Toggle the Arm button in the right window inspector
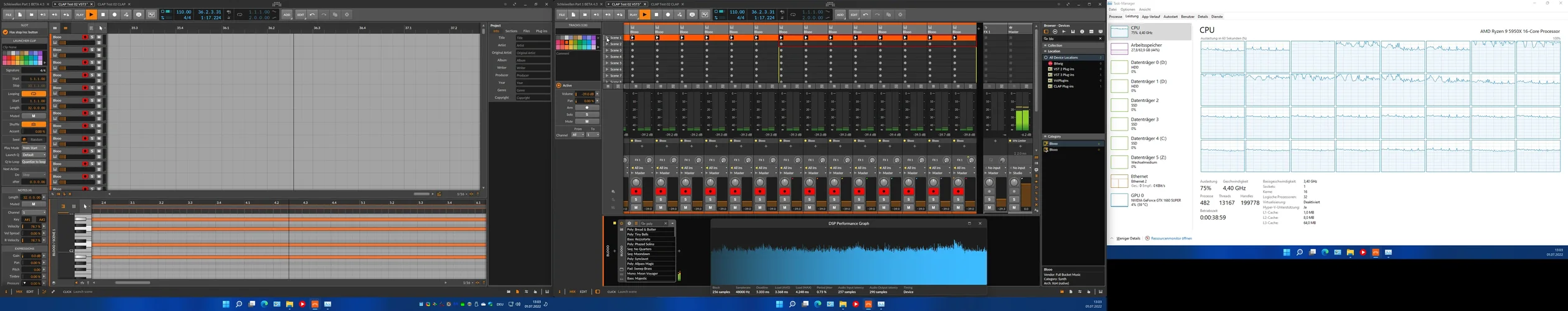Viewport: 1568px width, 311px height. [586, 108]
